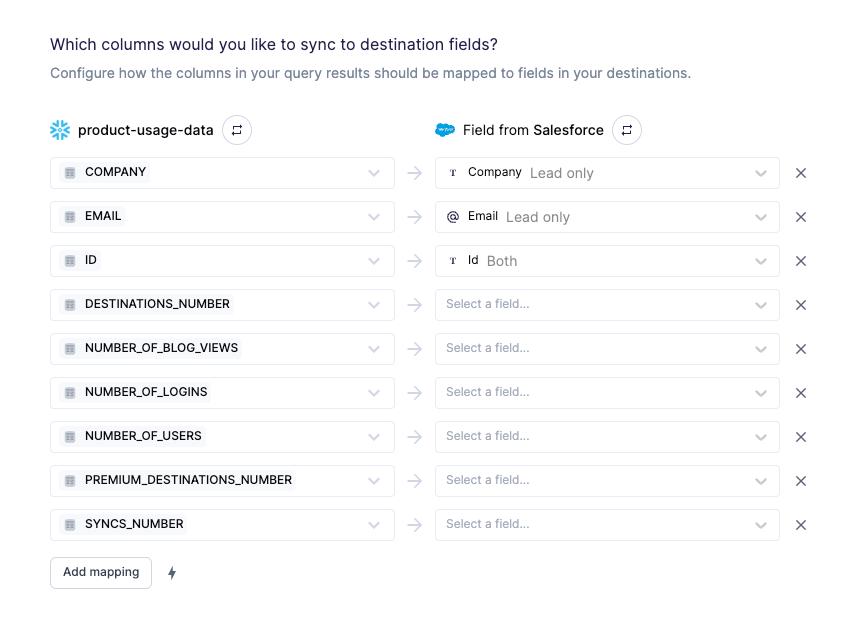
Task: Click the Salesforce cloud icon
Action: tap(444, 130)
